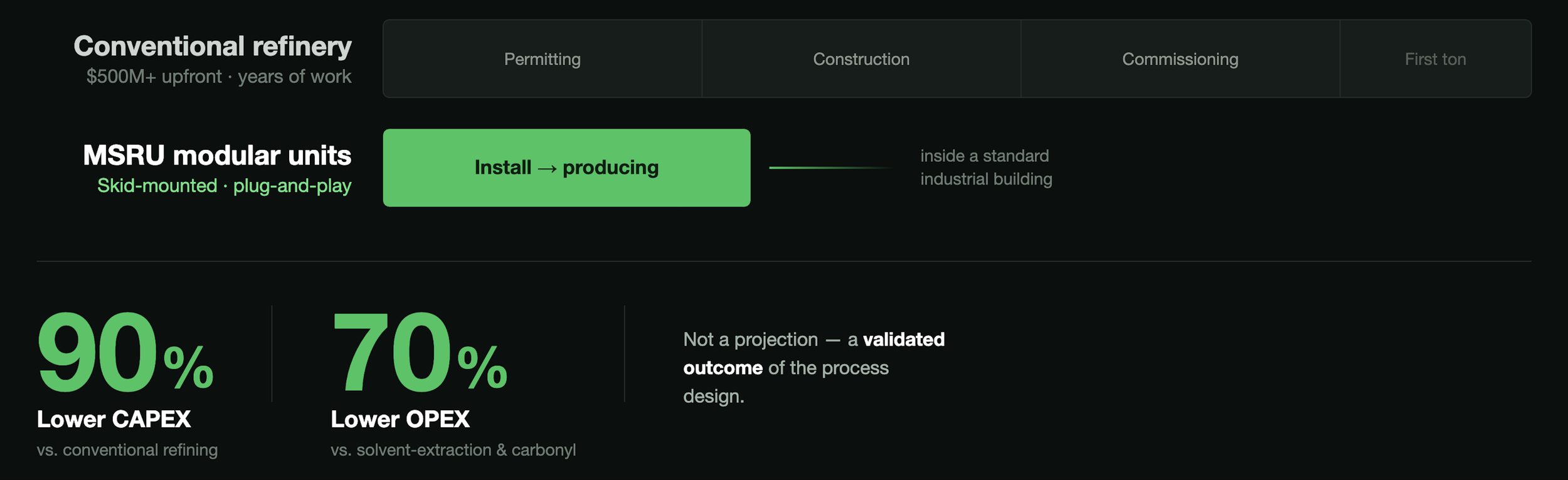Screen dimensions: 1568x480
Task: Click the $500M+ upfront subtitle text
Action: pos(154,77)
